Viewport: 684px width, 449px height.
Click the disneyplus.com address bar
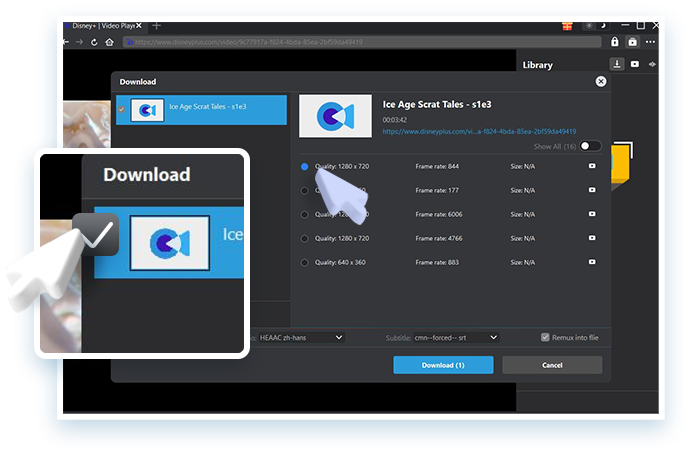pyautogui.click(x=362, y=42)
